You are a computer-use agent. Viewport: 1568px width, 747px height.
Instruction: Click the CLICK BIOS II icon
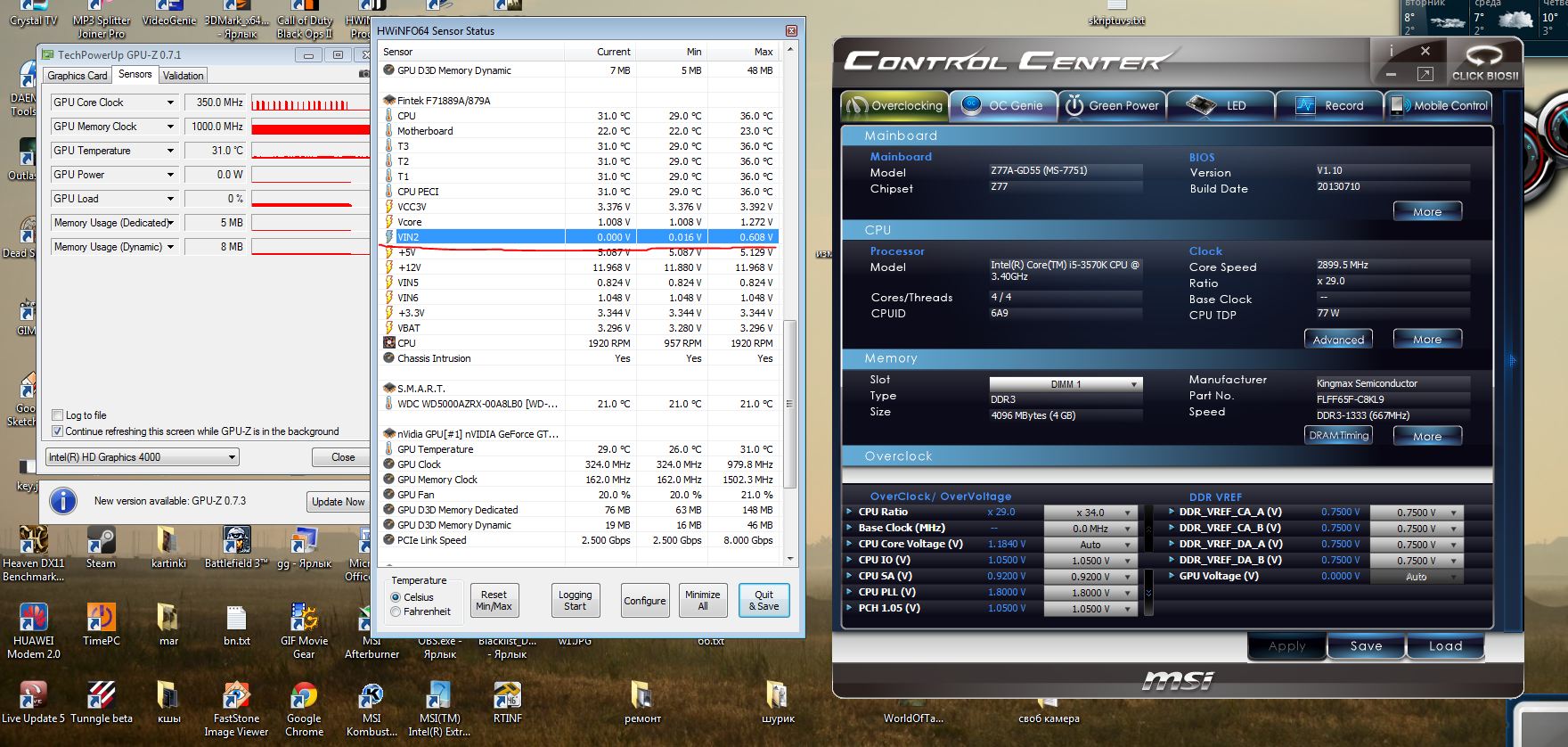pyautogui.click(x=1484, y=62)
